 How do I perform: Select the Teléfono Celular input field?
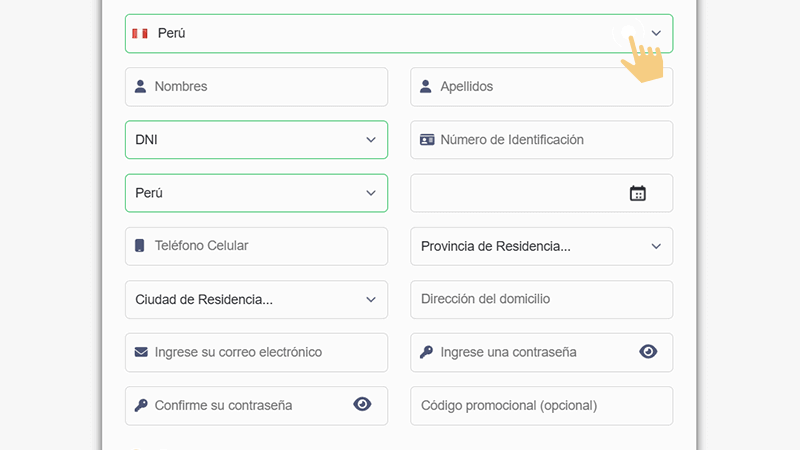point(265,246)
